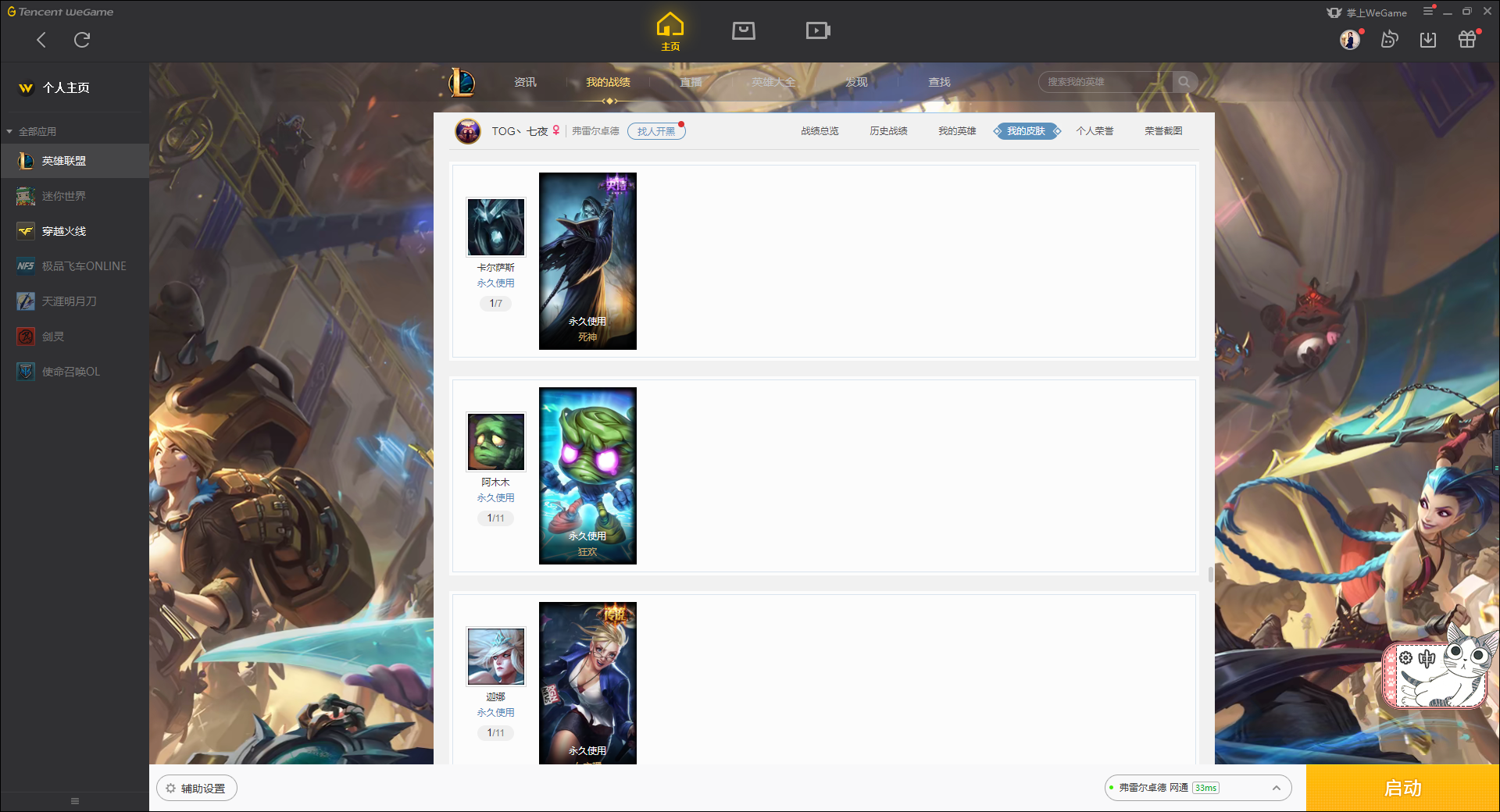Select 天涯明月刀 in the sidebar
This screenshot has height=812, width=1500.
pyautogui.click(x=74, y=301)
